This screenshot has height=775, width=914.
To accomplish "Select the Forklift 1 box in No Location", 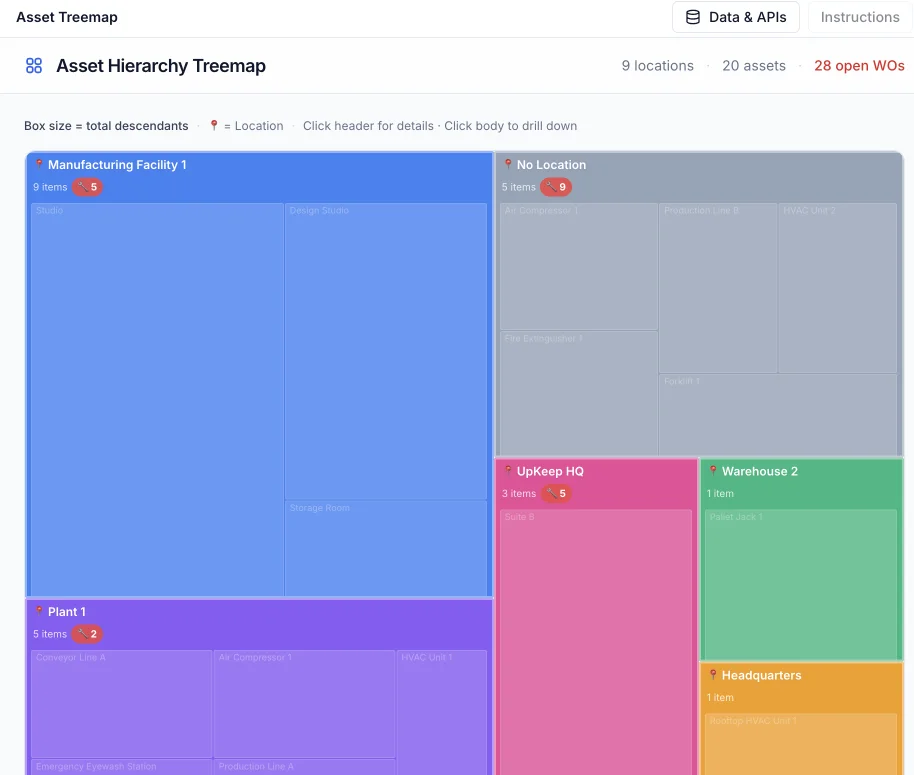I will (x=777, y=415).
